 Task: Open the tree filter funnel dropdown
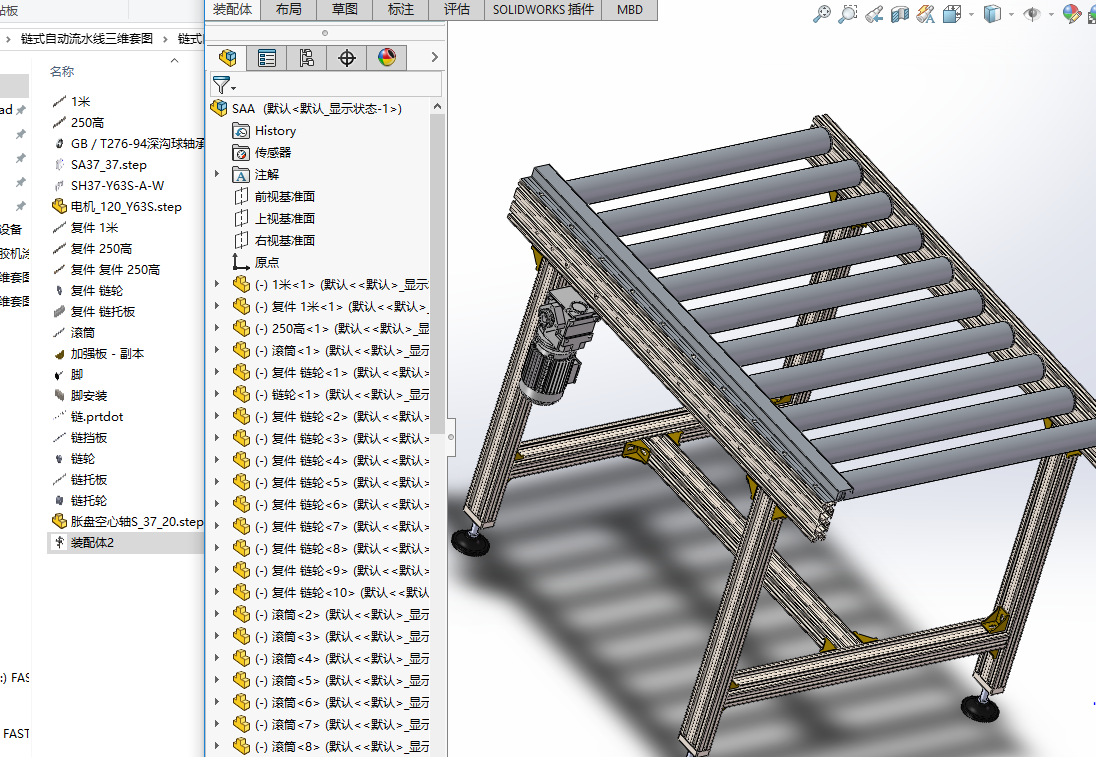[224, 85]
